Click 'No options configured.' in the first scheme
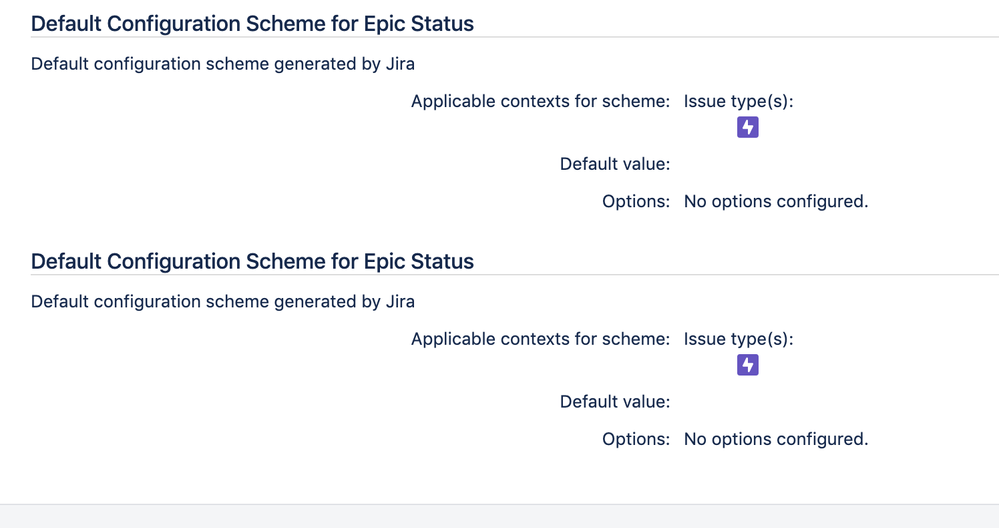 coord(776,201)
